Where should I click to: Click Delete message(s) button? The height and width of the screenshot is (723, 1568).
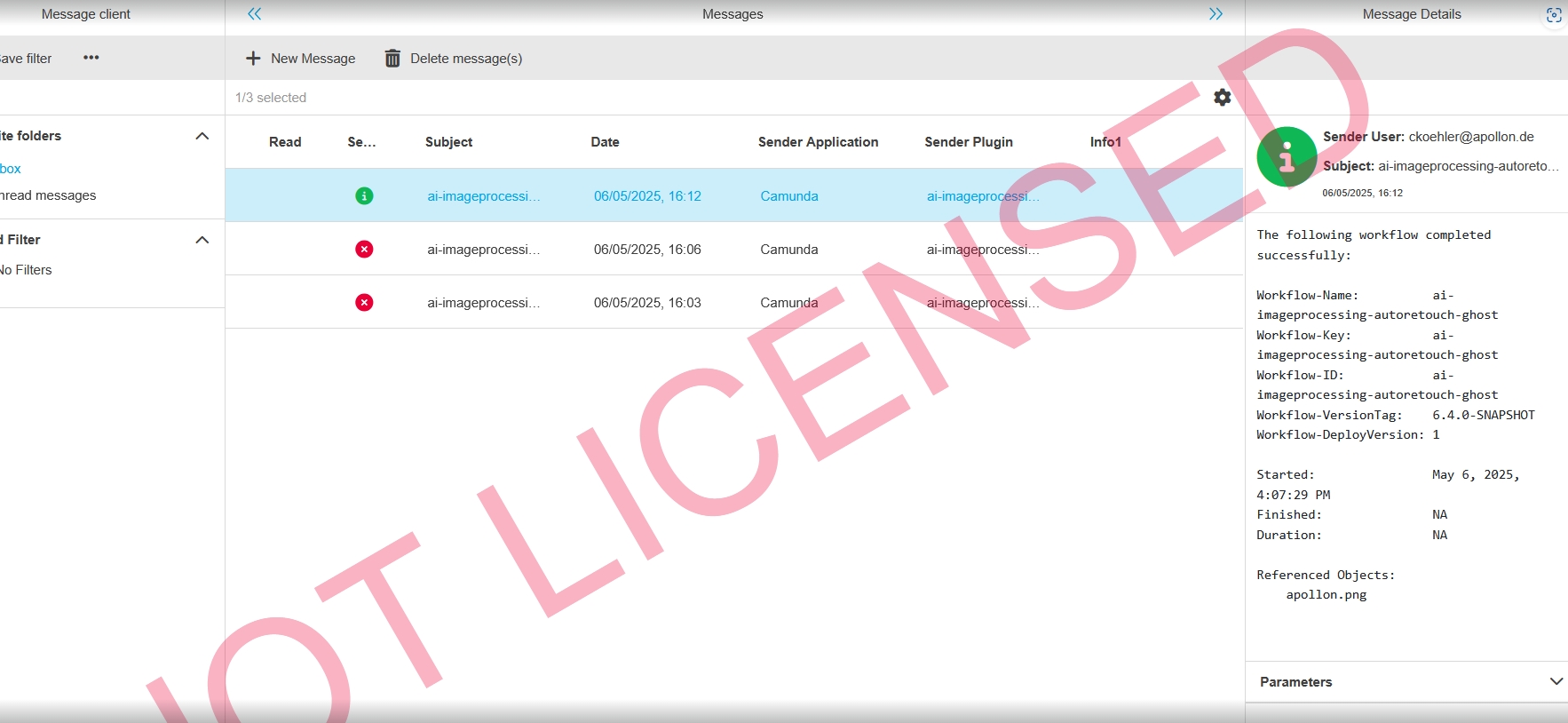[x=453, y=59]
